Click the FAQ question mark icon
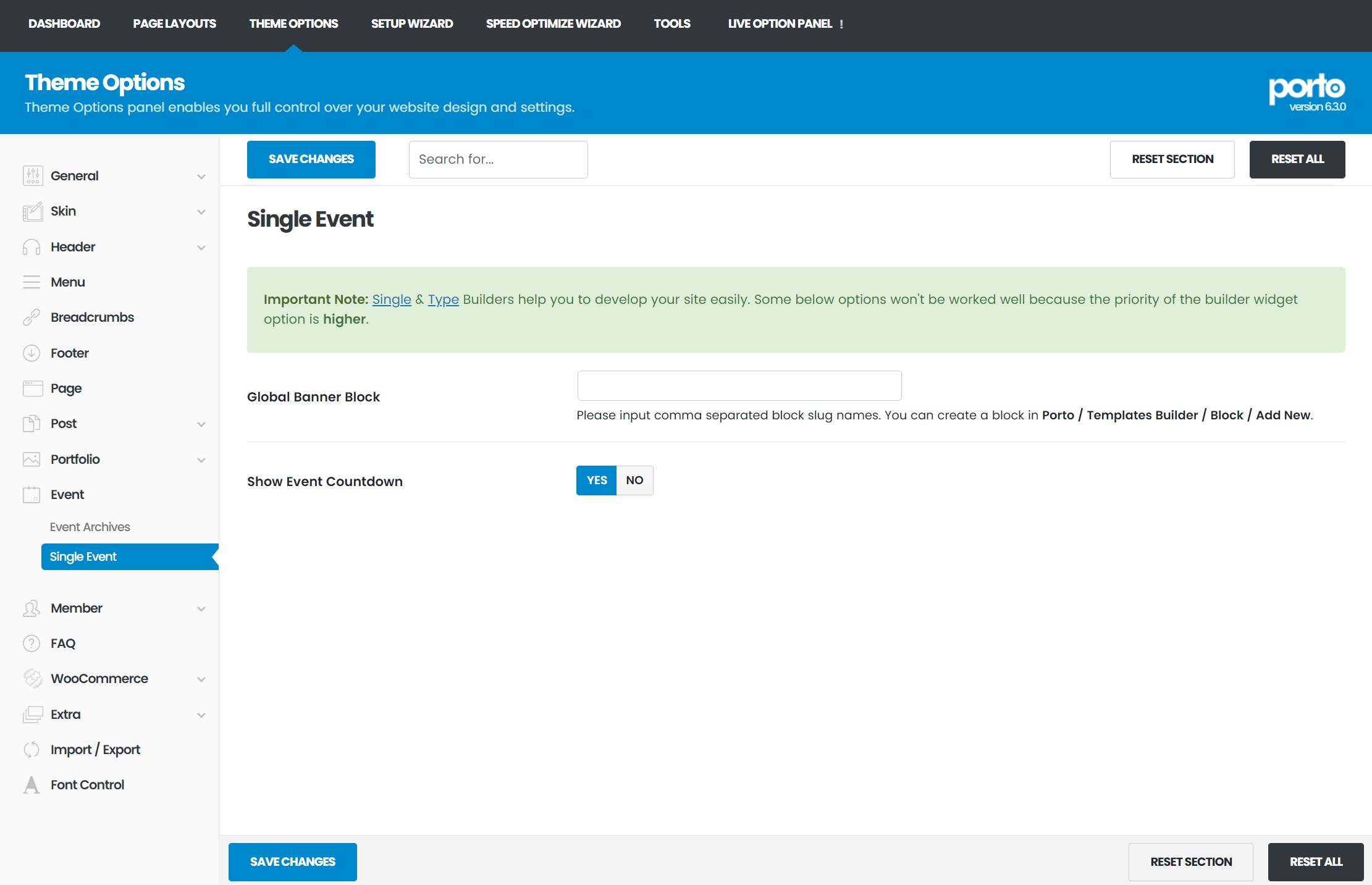This screenshot has width=1372, height=885. 32,644
